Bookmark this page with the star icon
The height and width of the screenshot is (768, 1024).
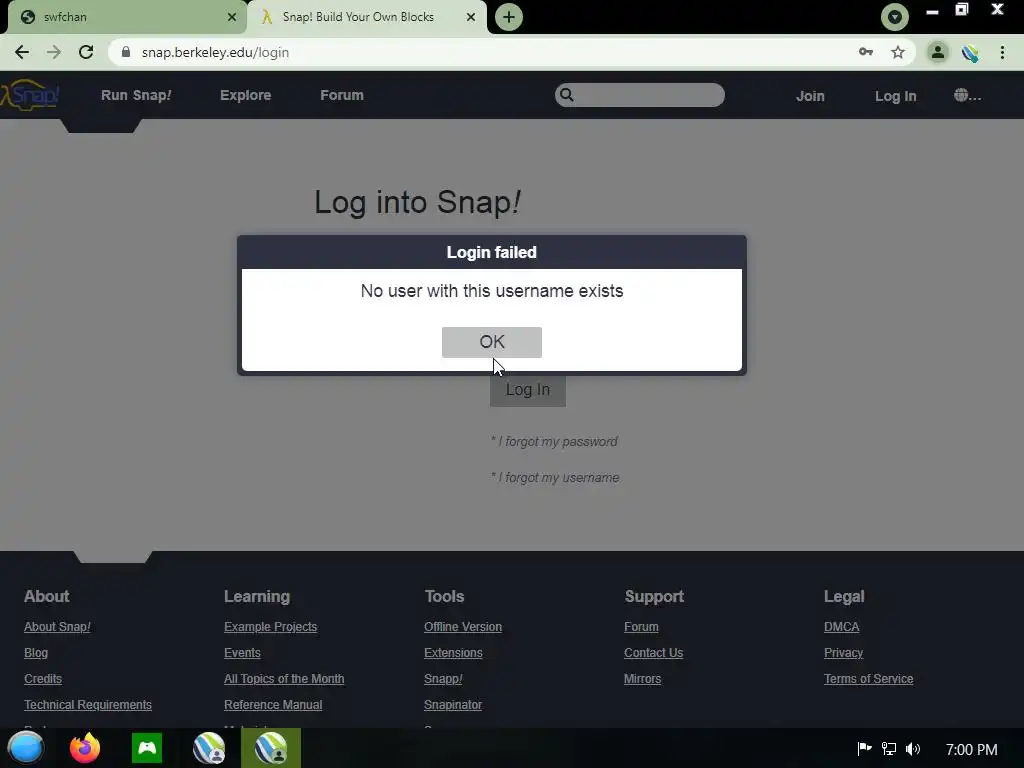coord(898,52)
